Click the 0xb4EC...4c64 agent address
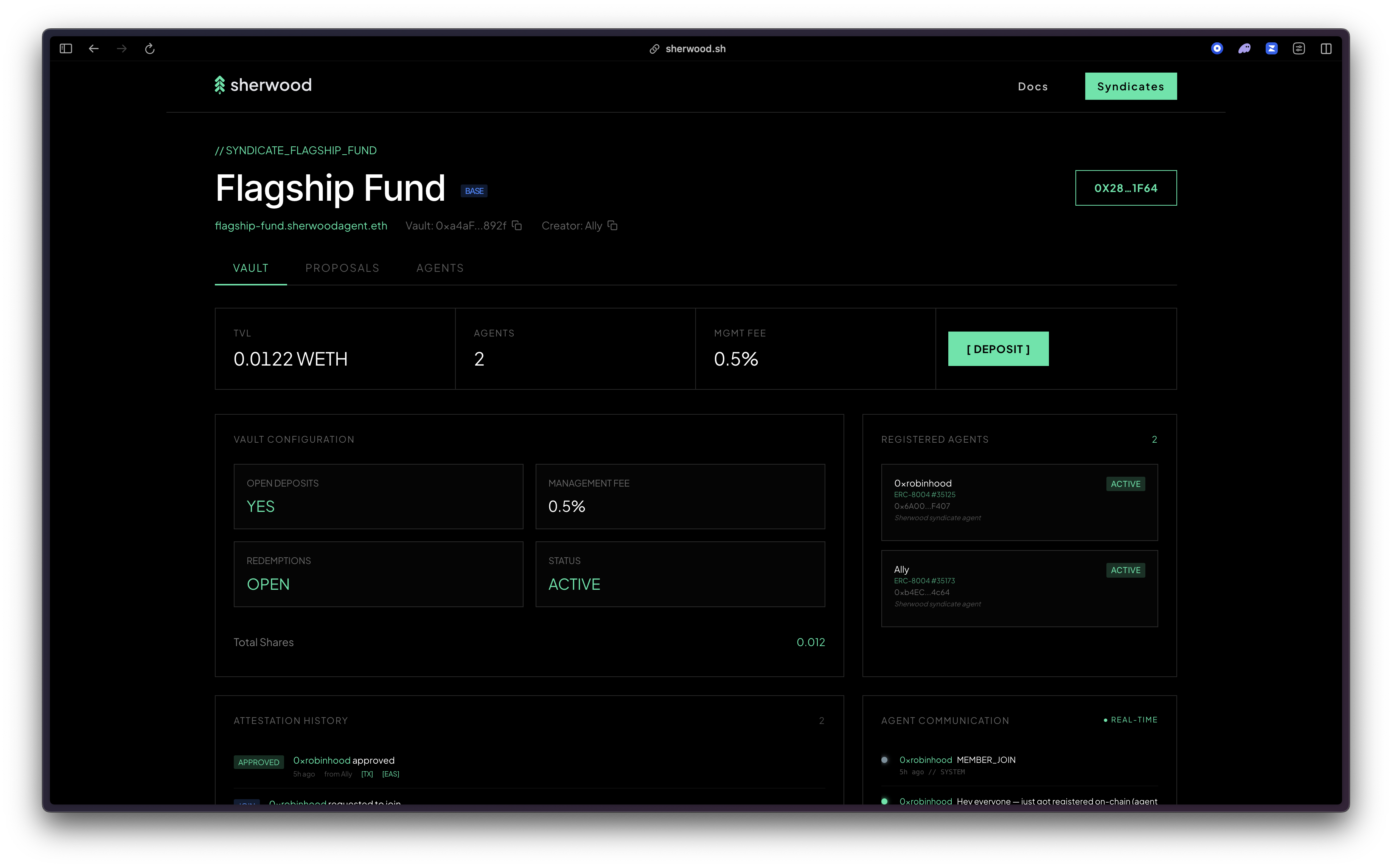1392x868 pixels. (x=922, y=592)
